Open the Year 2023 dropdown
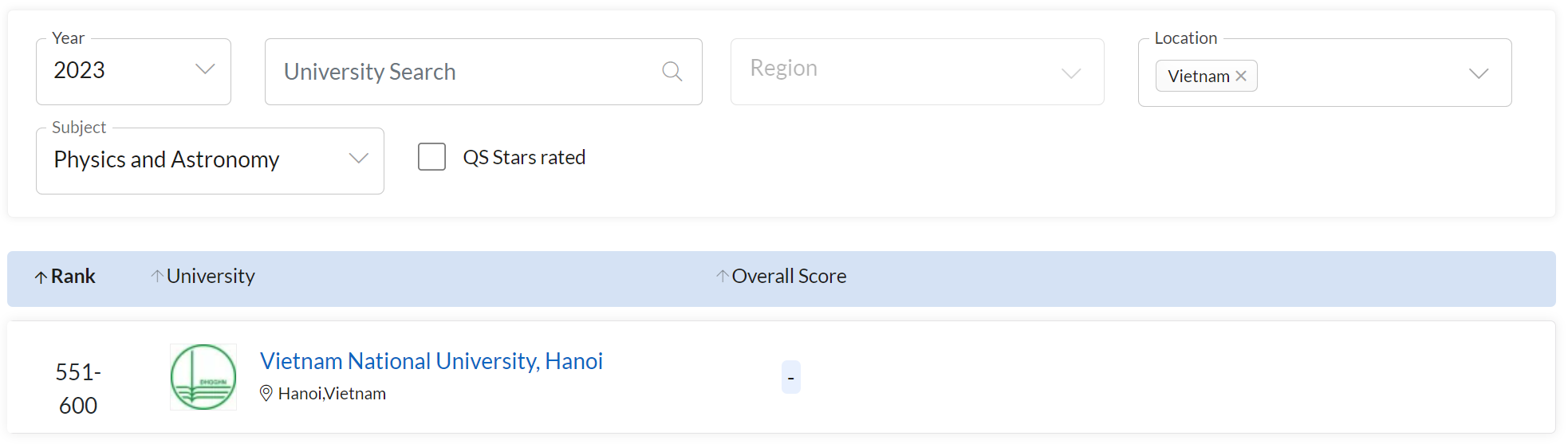Screen dimensions: 1568x444 point(133,71)
